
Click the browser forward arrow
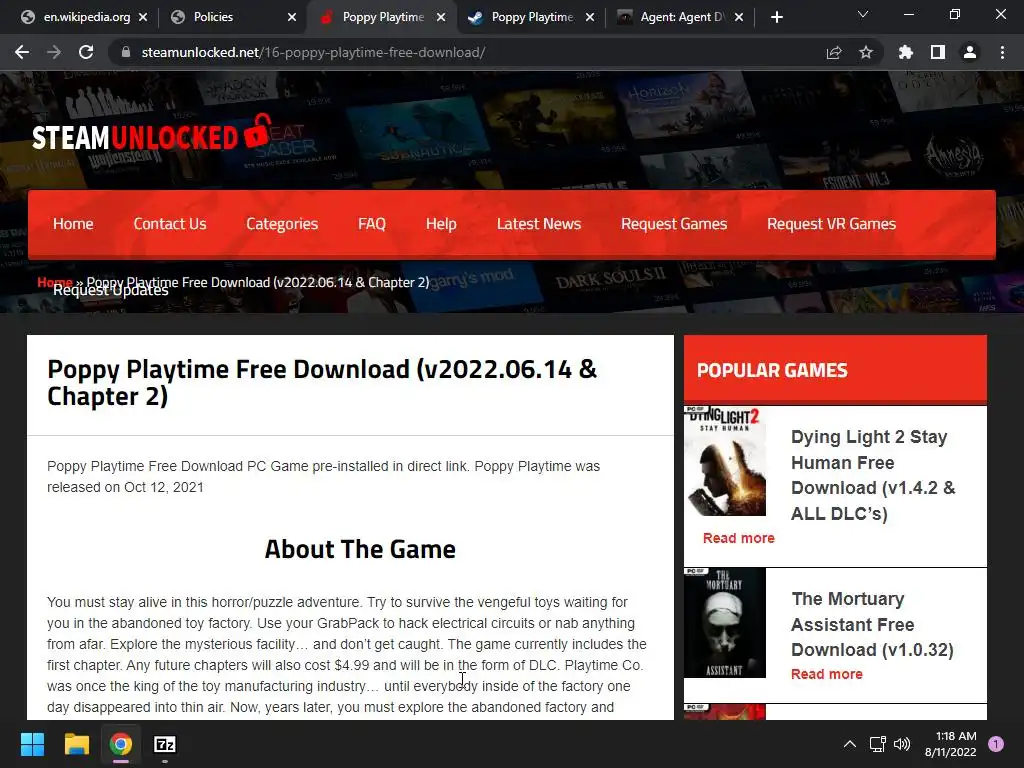coord(54,52)
